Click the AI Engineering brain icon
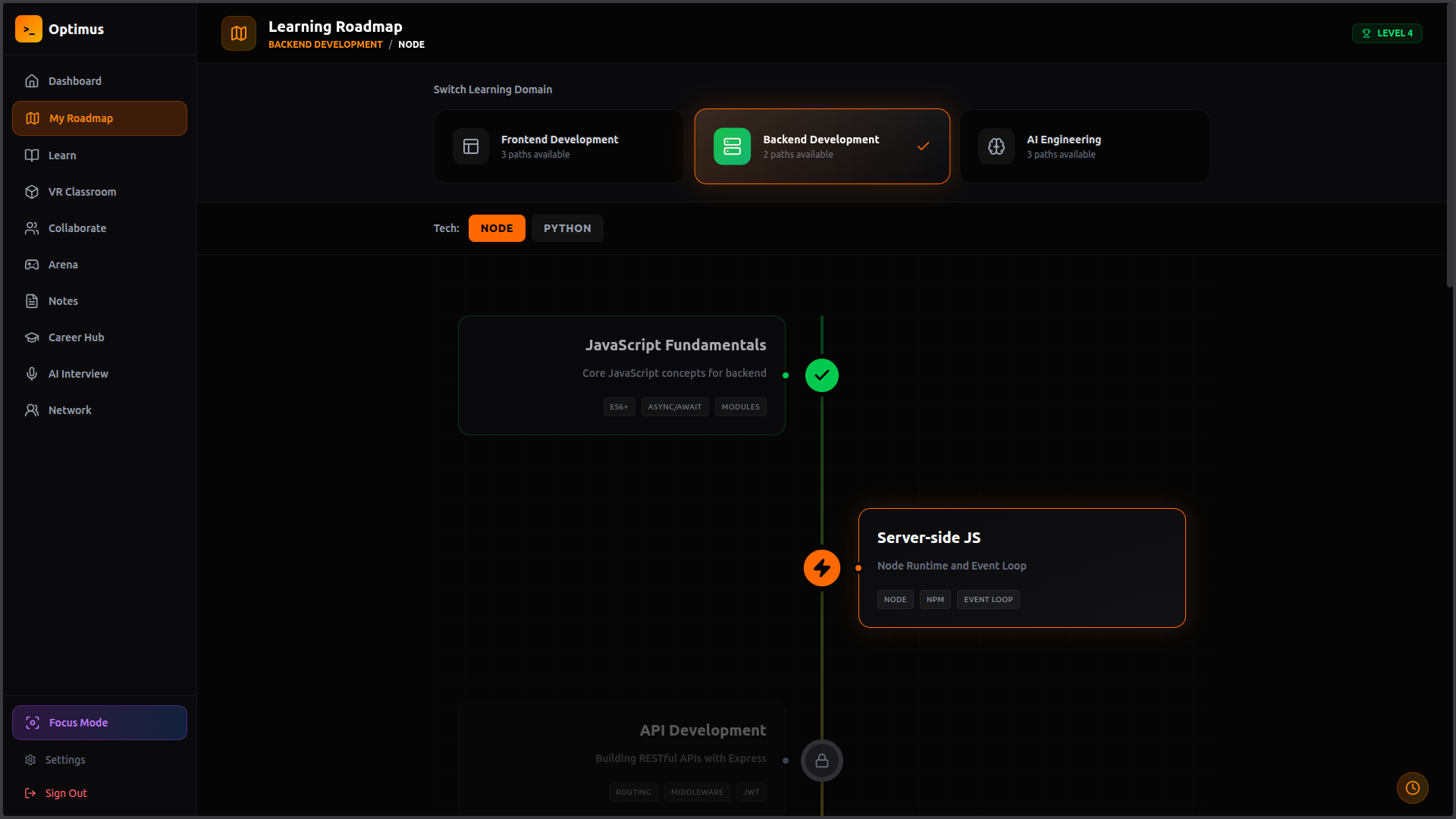This screenshot has height=819, width=1456. [996, 146]
